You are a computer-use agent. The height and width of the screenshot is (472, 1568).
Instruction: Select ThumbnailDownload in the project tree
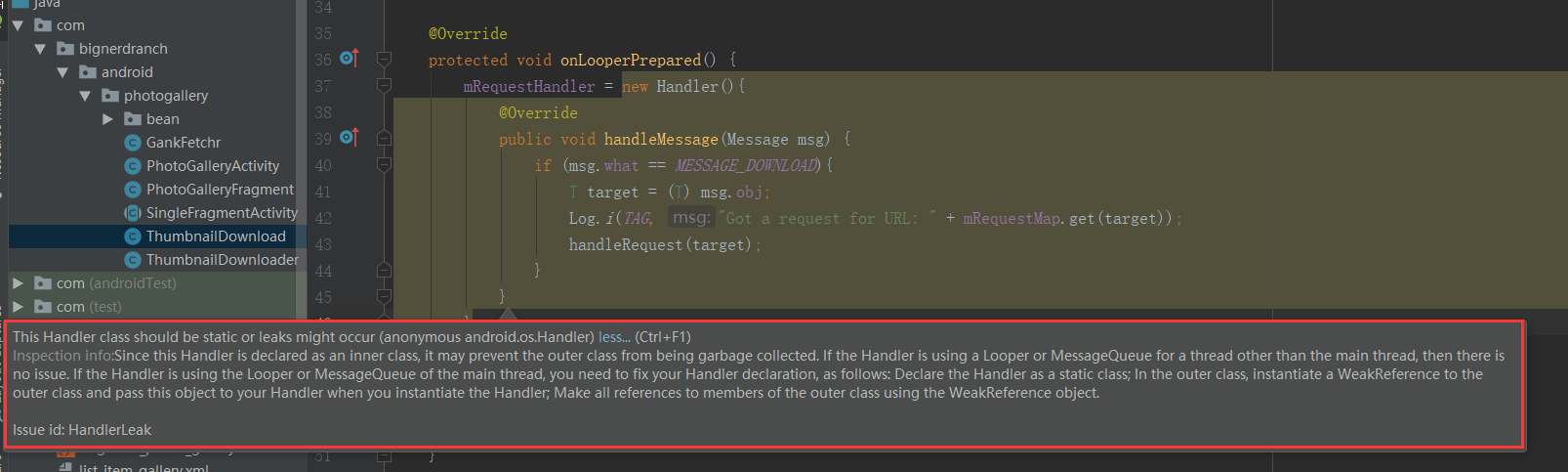pyautogui.click(x=216, y=236)
